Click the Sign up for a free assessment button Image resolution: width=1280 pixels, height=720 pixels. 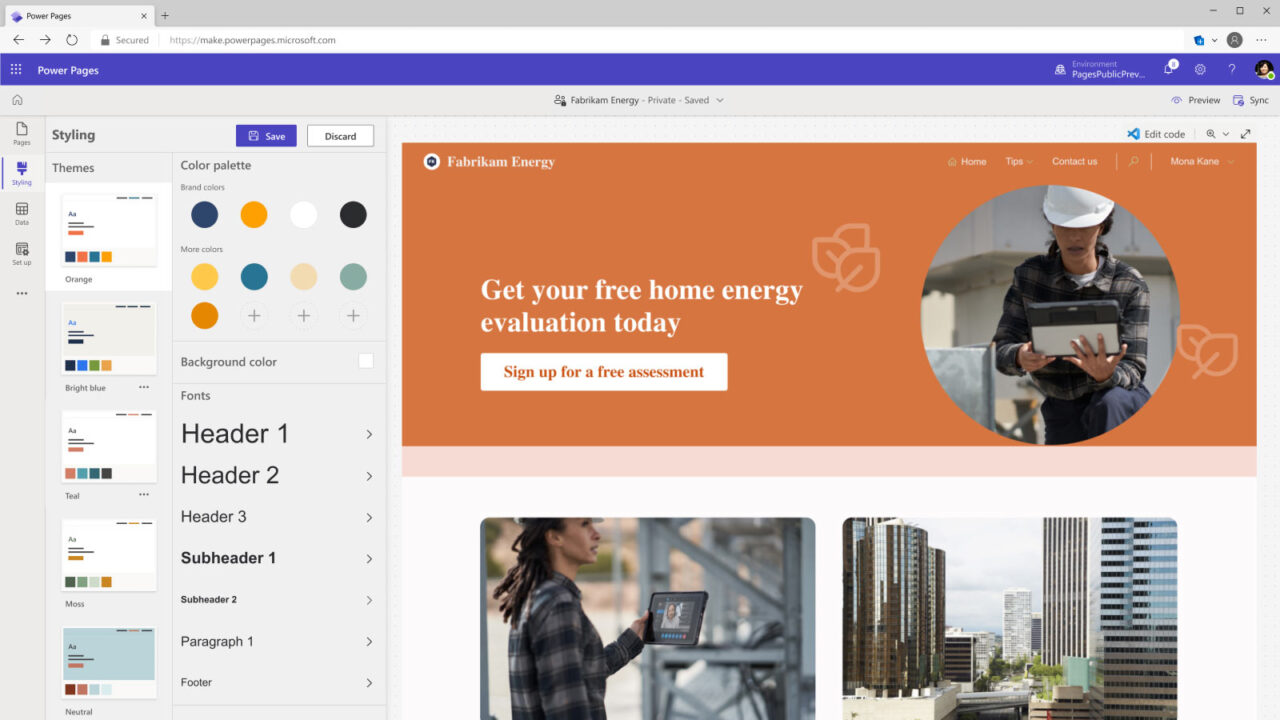pos(604,371)
